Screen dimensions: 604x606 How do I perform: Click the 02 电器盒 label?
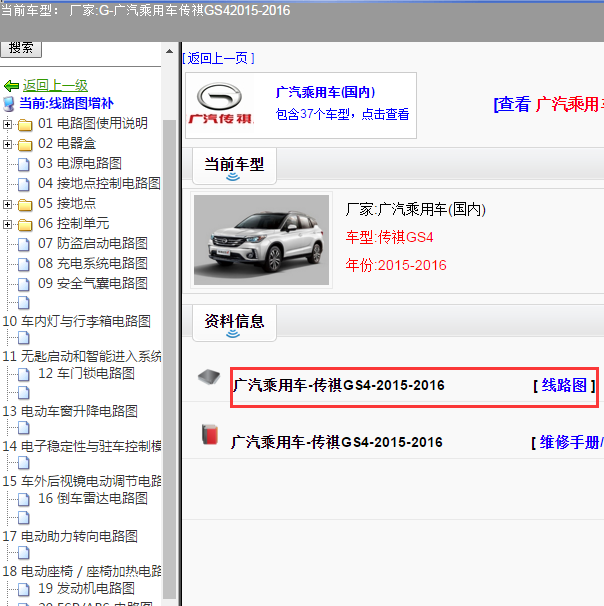click(x=67, y=144)
